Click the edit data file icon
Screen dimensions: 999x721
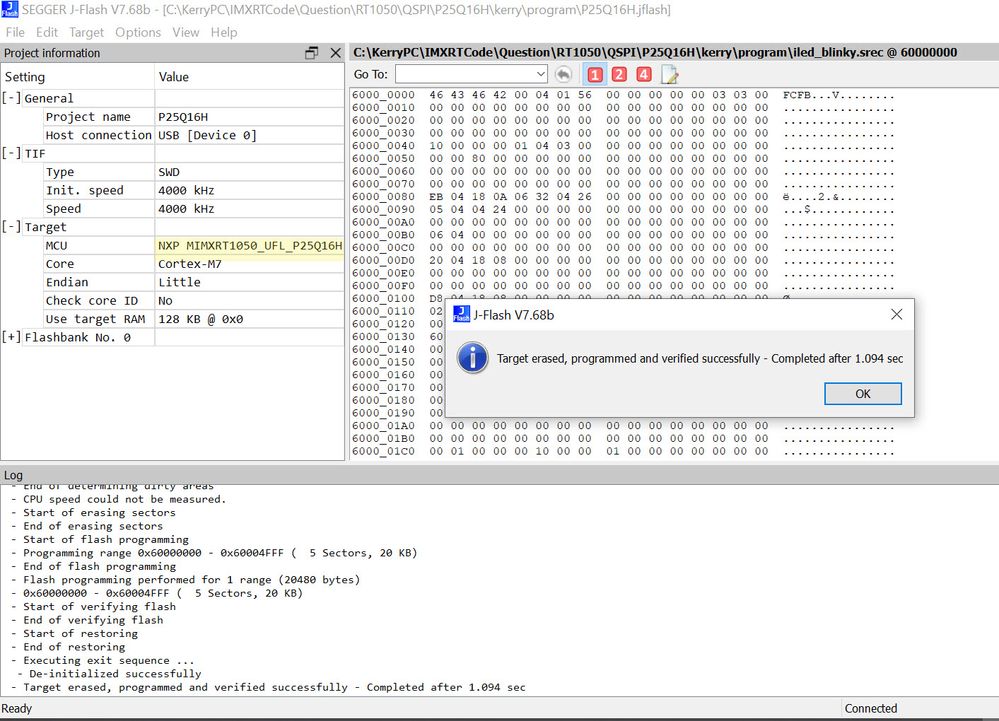click(670, 75)
